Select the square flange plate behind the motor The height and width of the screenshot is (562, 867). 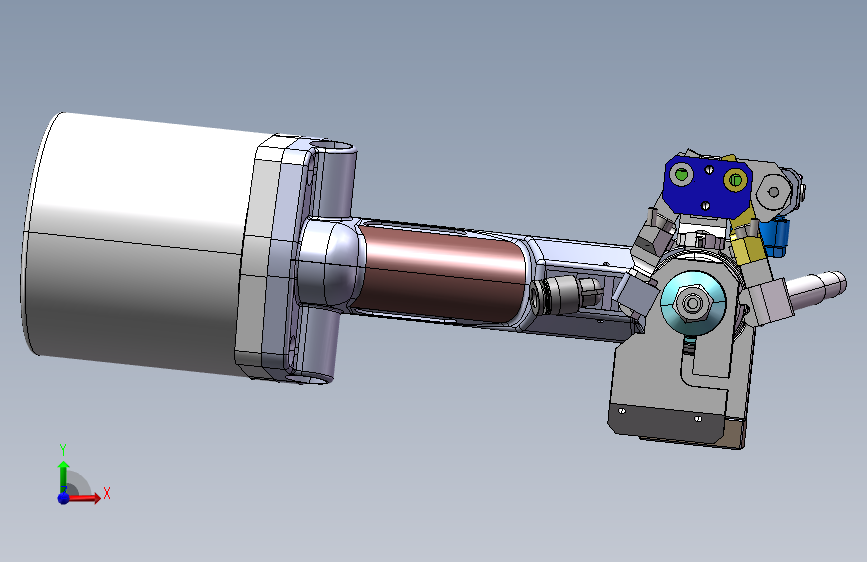click(x=275, y=260)
